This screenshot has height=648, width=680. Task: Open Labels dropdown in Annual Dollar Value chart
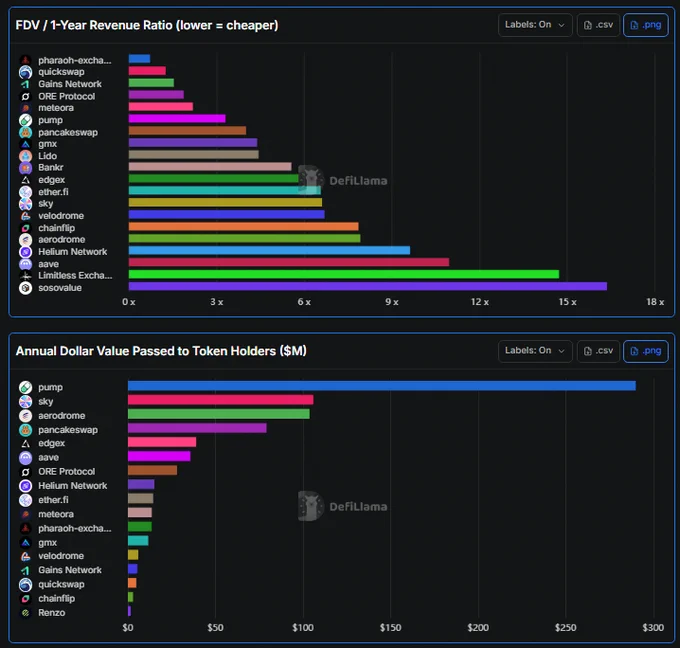click(535, 351)
